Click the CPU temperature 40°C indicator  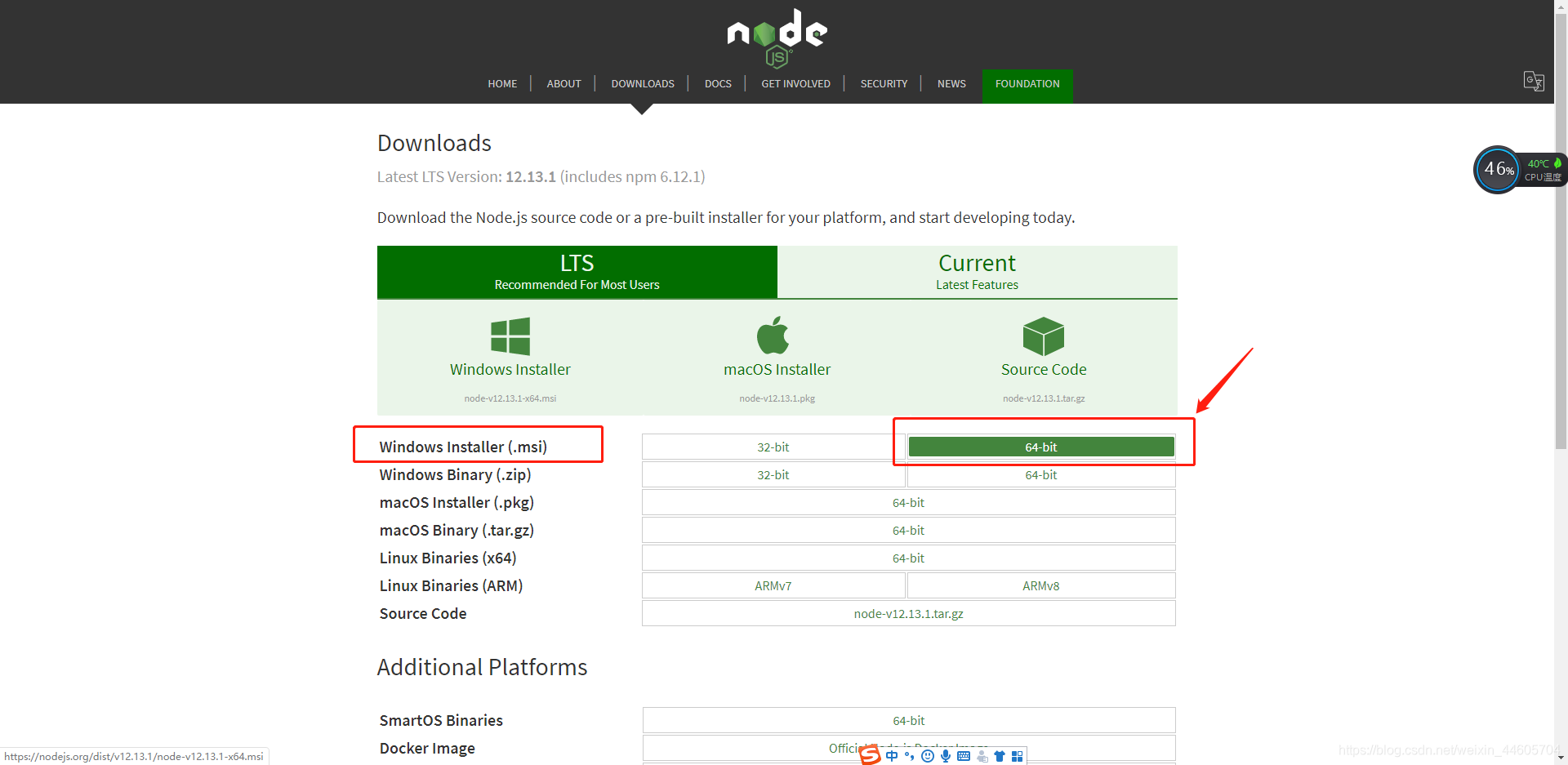click(1543, 170)
